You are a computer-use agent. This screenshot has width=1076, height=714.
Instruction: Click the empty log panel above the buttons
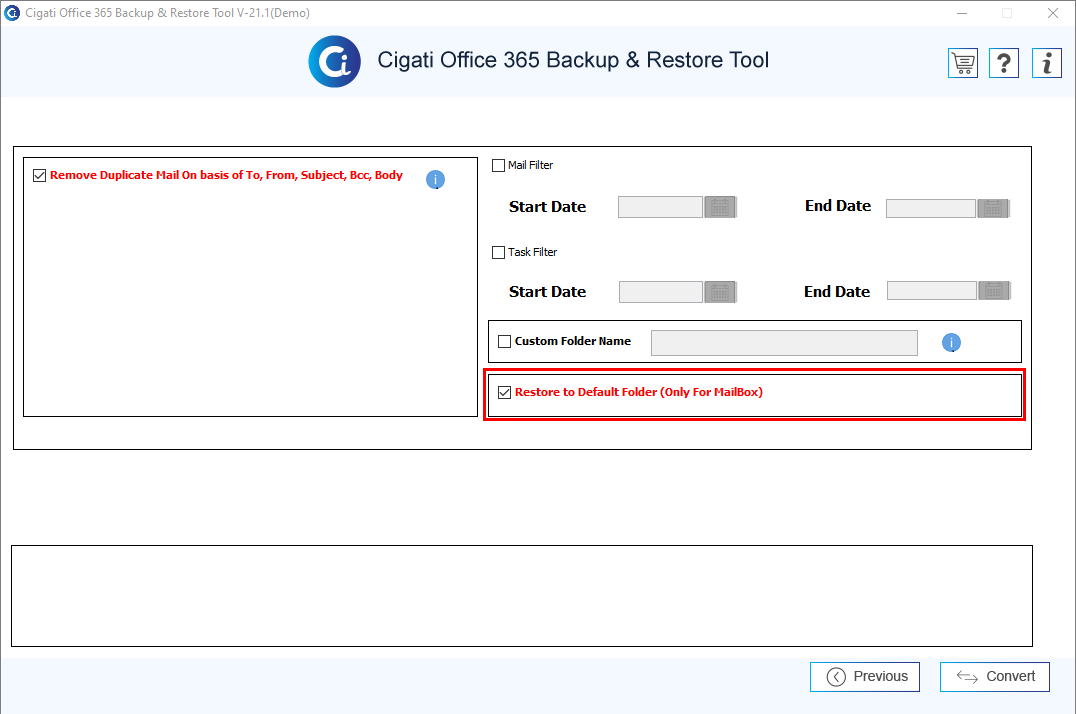pos(522,596)
